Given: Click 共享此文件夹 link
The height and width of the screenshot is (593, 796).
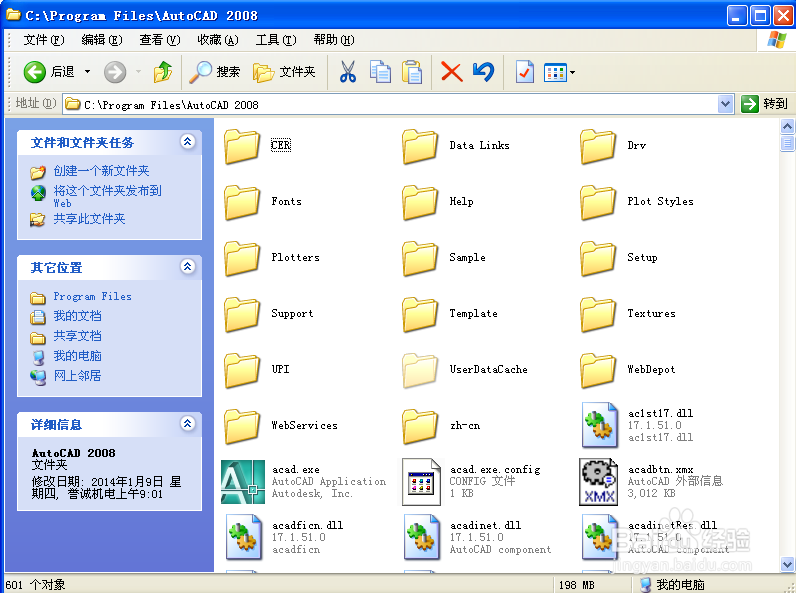Looking at the screenshot, I should pos(89,219).
